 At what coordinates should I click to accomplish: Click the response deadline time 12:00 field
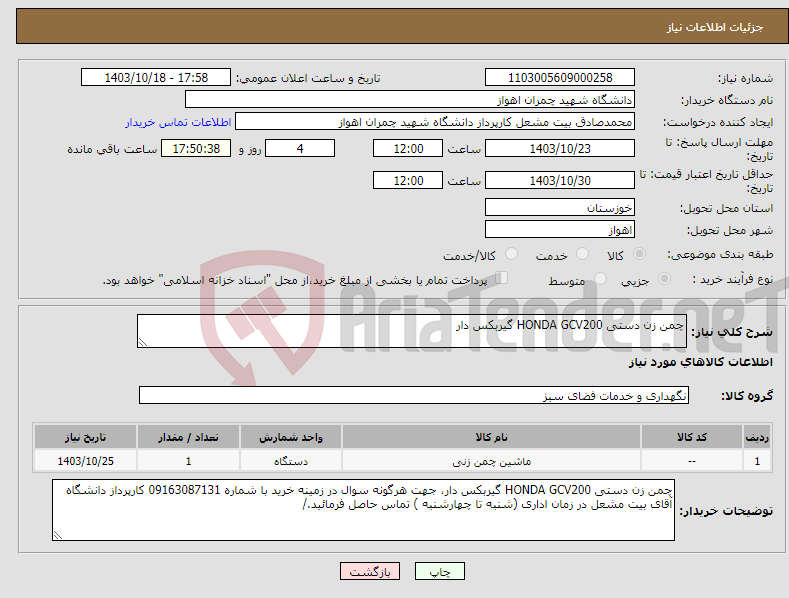408,148
